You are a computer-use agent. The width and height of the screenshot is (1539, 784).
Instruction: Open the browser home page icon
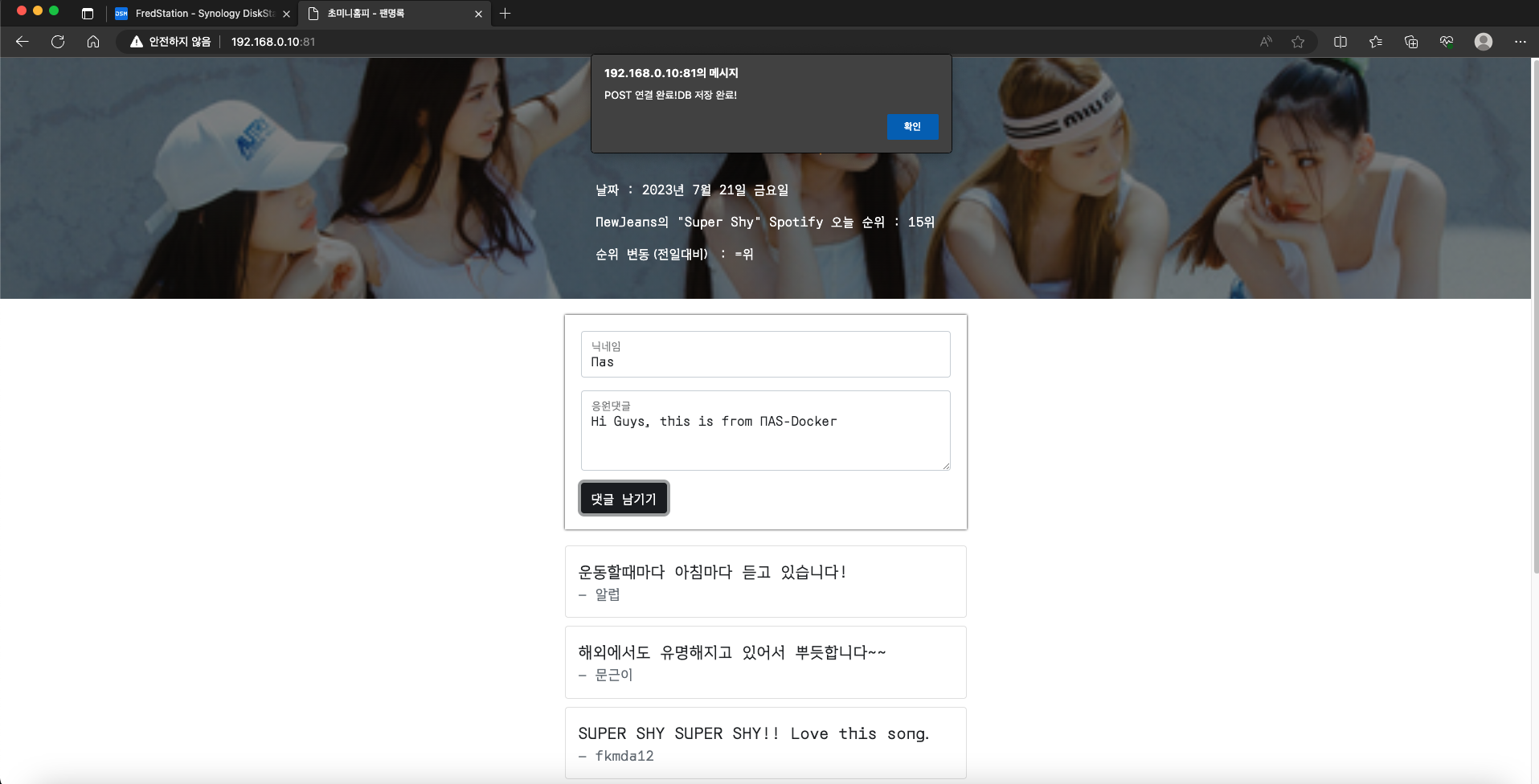[93, 42]
